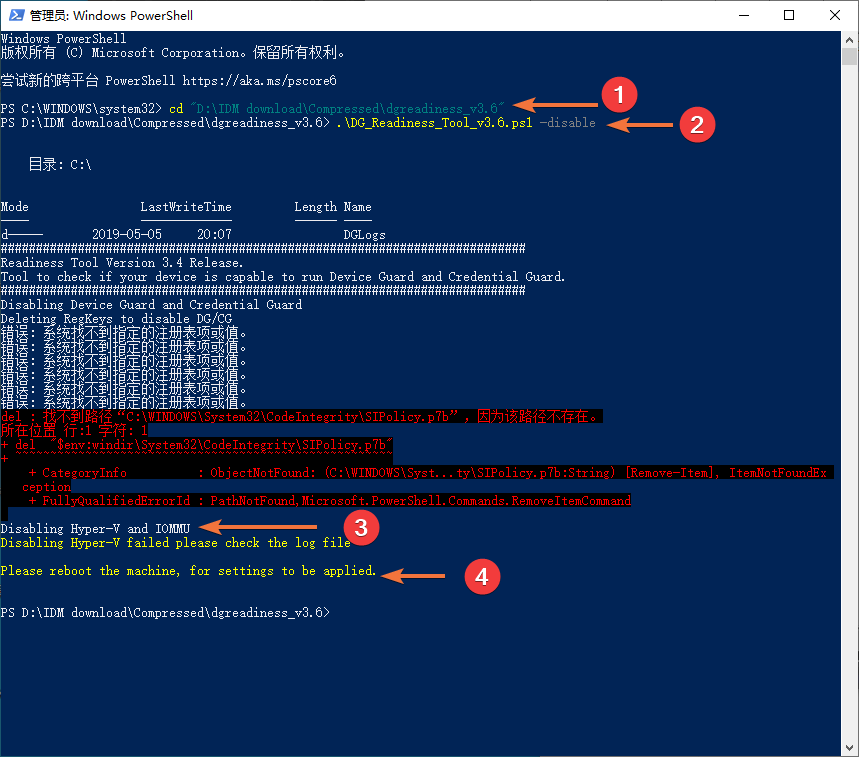Click the red callout badge numbered 4
This screenshot has height=757, width=859.
[482, 576]
